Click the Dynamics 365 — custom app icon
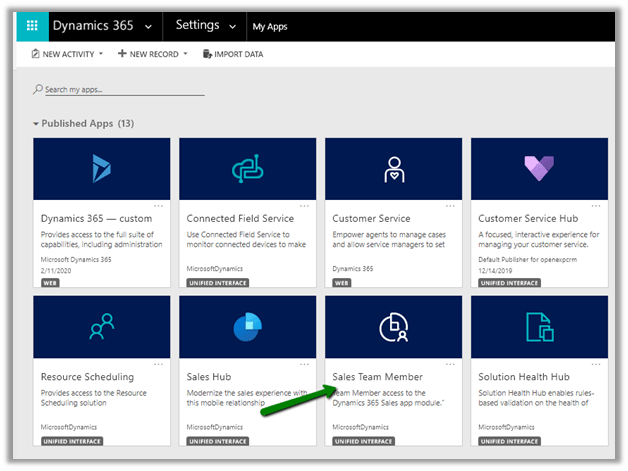This screenshot has height=471, width=628. click(x=102, y=169)
